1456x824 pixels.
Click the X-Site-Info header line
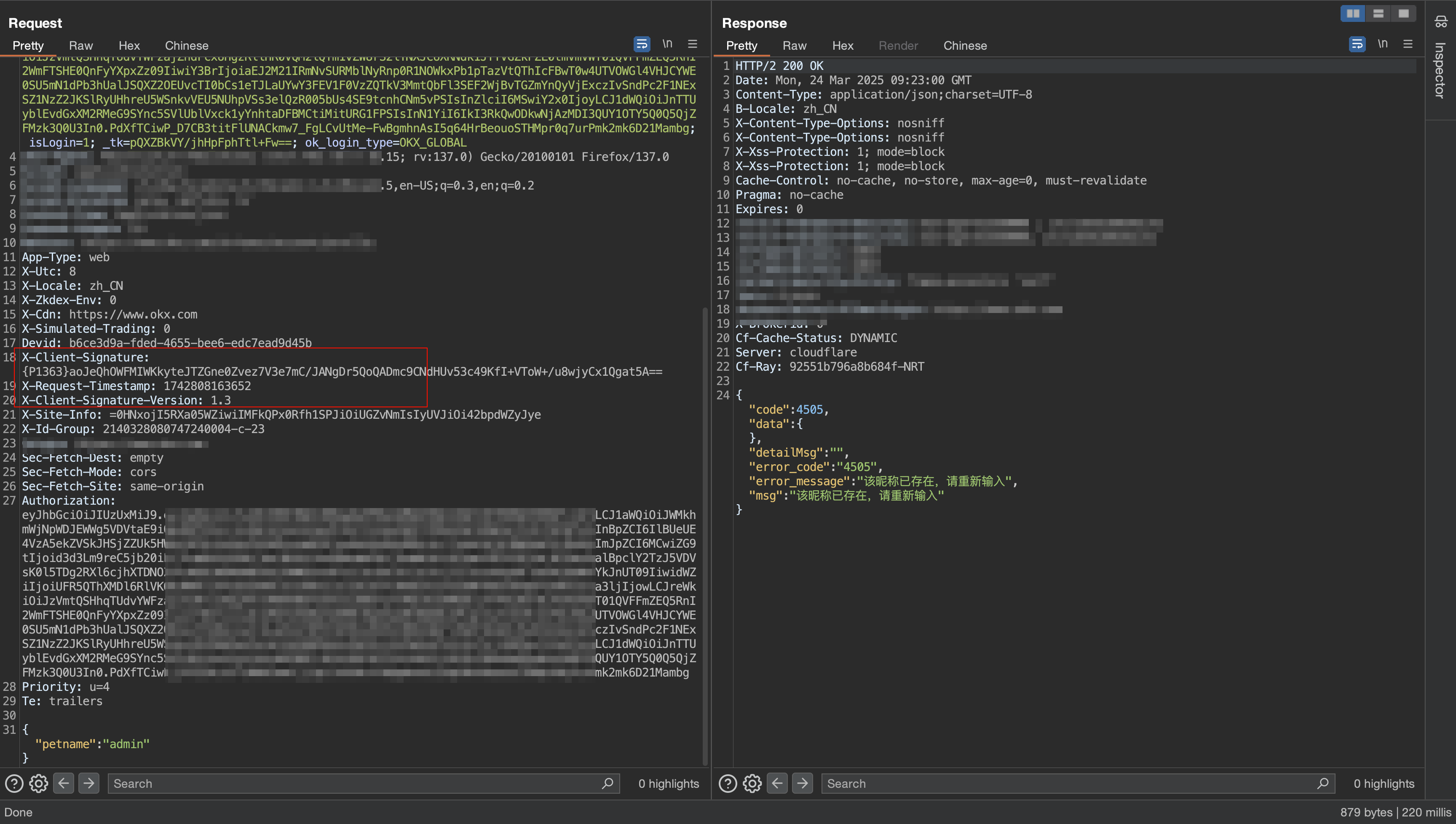click(x=281, y=414)
